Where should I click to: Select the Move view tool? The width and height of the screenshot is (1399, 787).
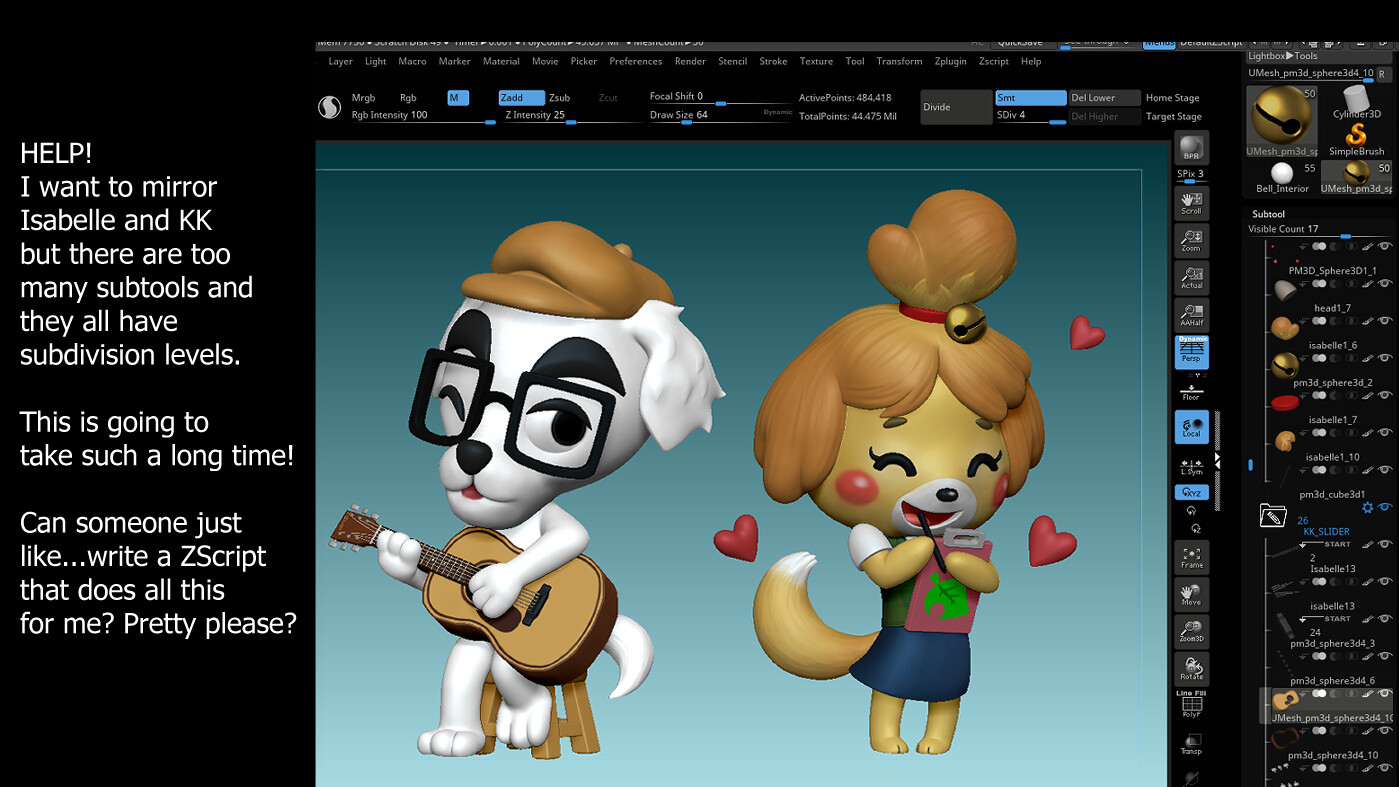(1191, 595)
